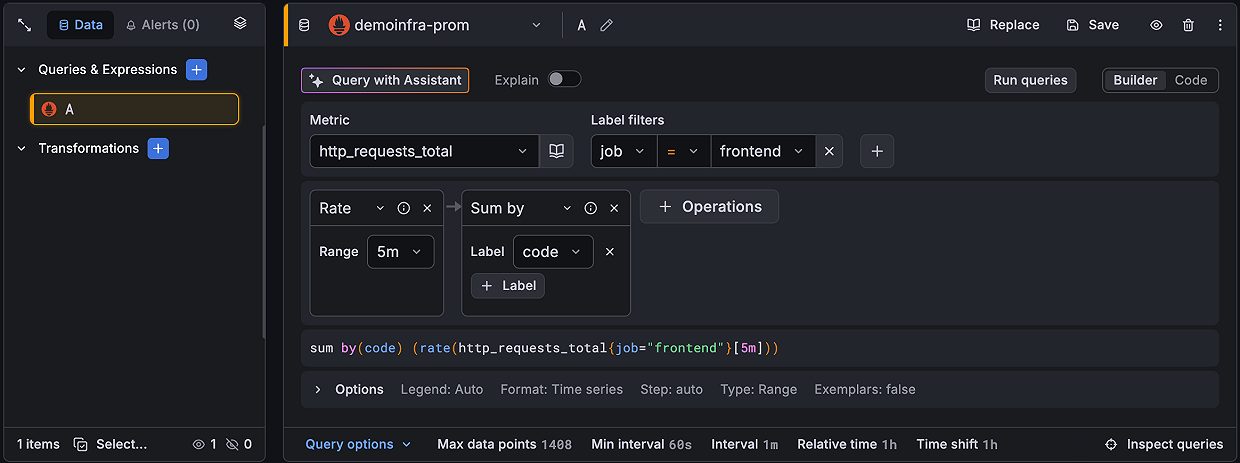Click Type: Range option text
The height and width of the screenshot is (463, 1240).
[x=759, y=389]
